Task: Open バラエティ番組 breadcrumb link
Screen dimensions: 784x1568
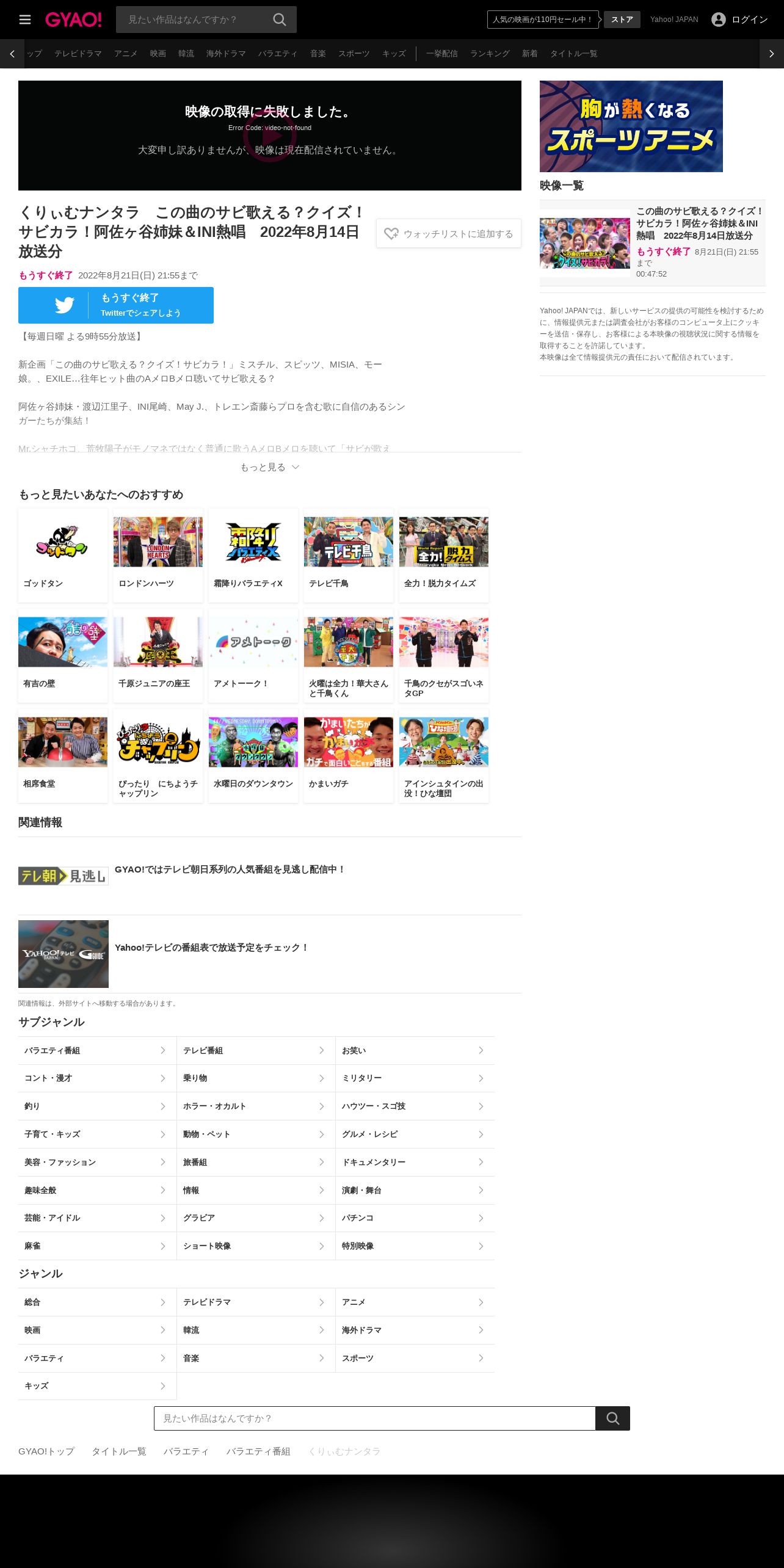Action: point(258,1451)
